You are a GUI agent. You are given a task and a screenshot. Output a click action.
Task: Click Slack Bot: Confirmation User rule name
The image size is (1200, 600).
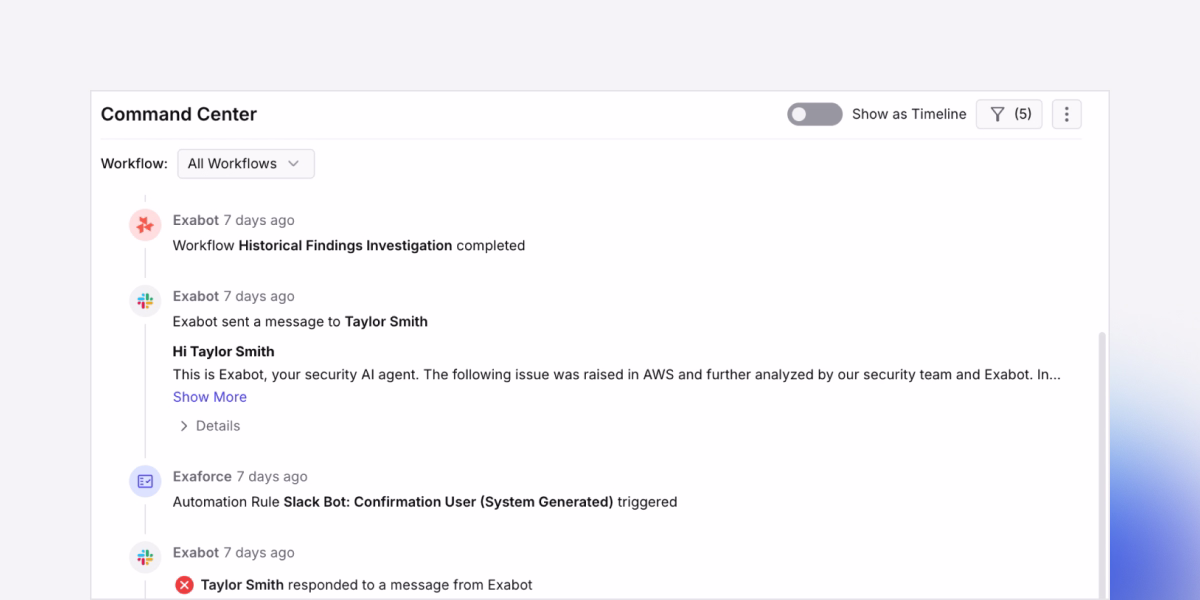(448, 502)
